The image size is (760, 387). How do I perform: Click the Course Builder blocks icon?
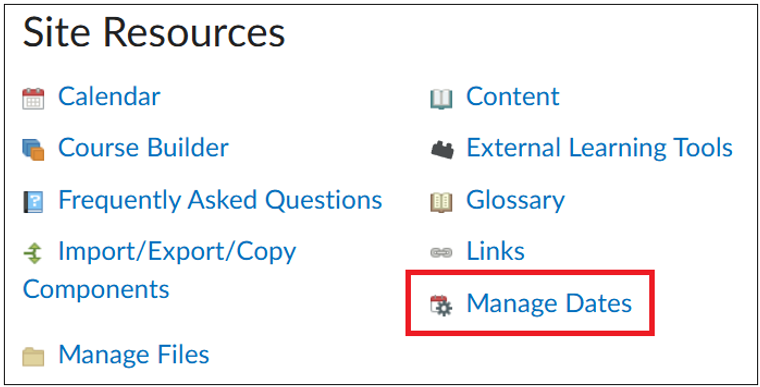[x=33, y=149]
